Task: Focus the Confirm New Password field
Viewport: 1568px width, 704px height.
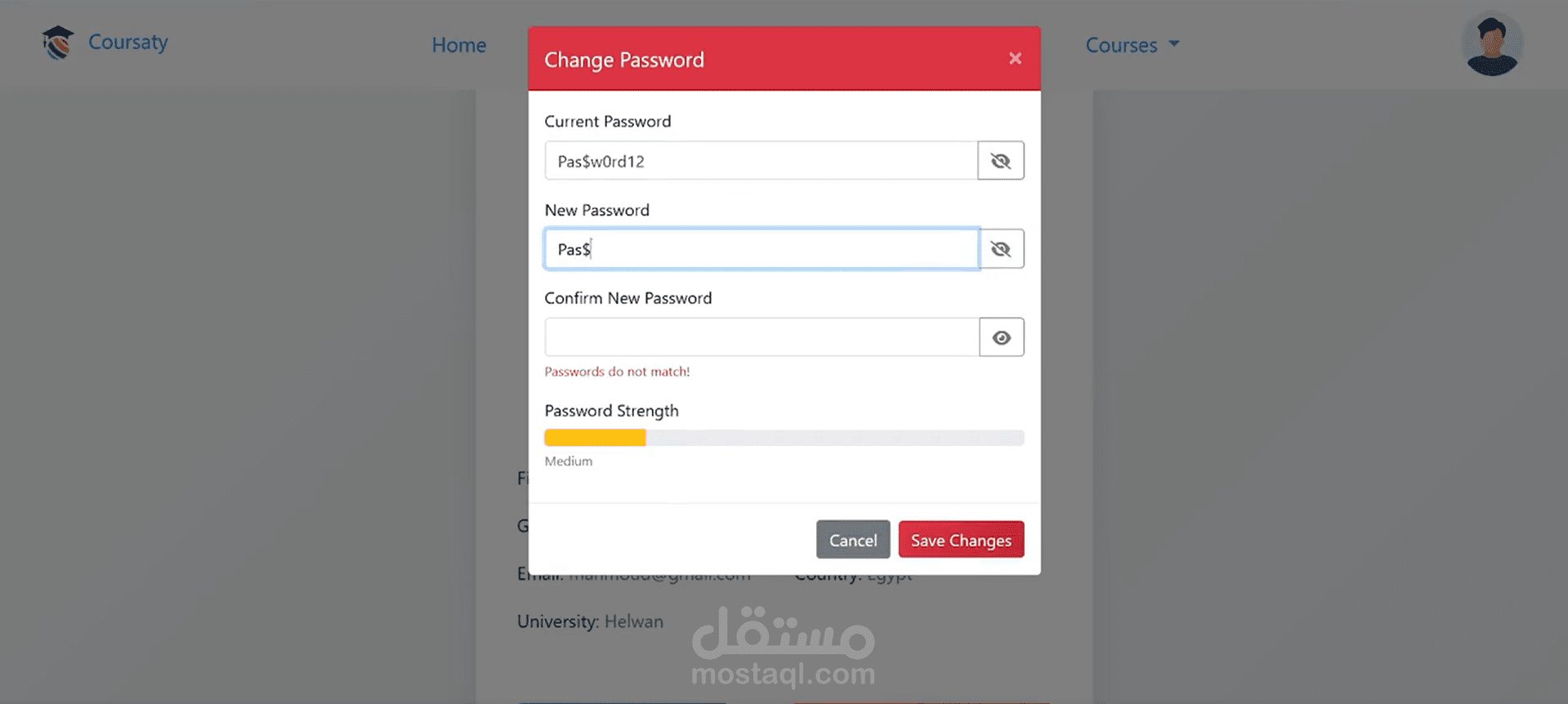Action: coord(762,337)
